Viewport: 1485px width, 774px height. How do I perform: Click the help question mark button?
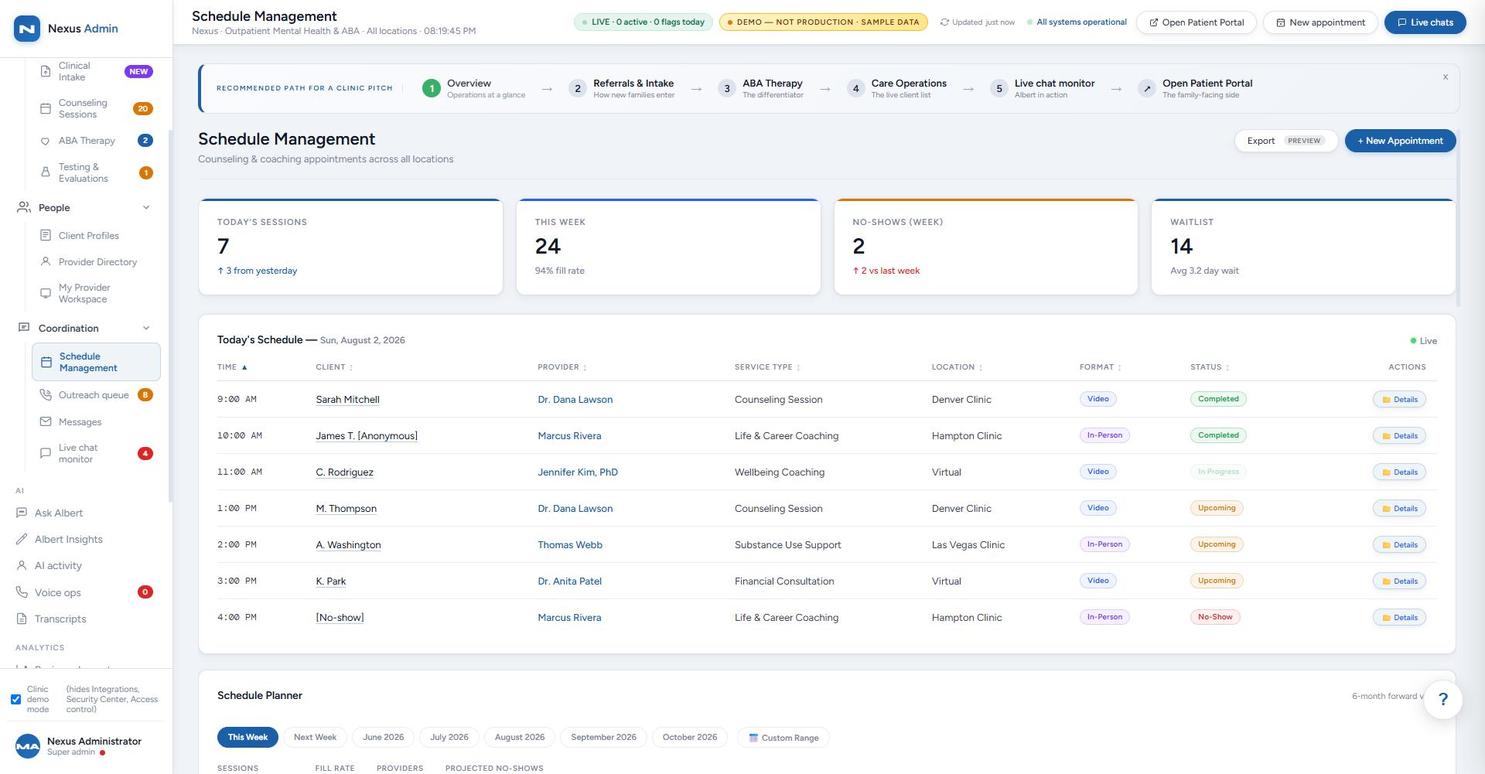click(x=1443, y=700)
